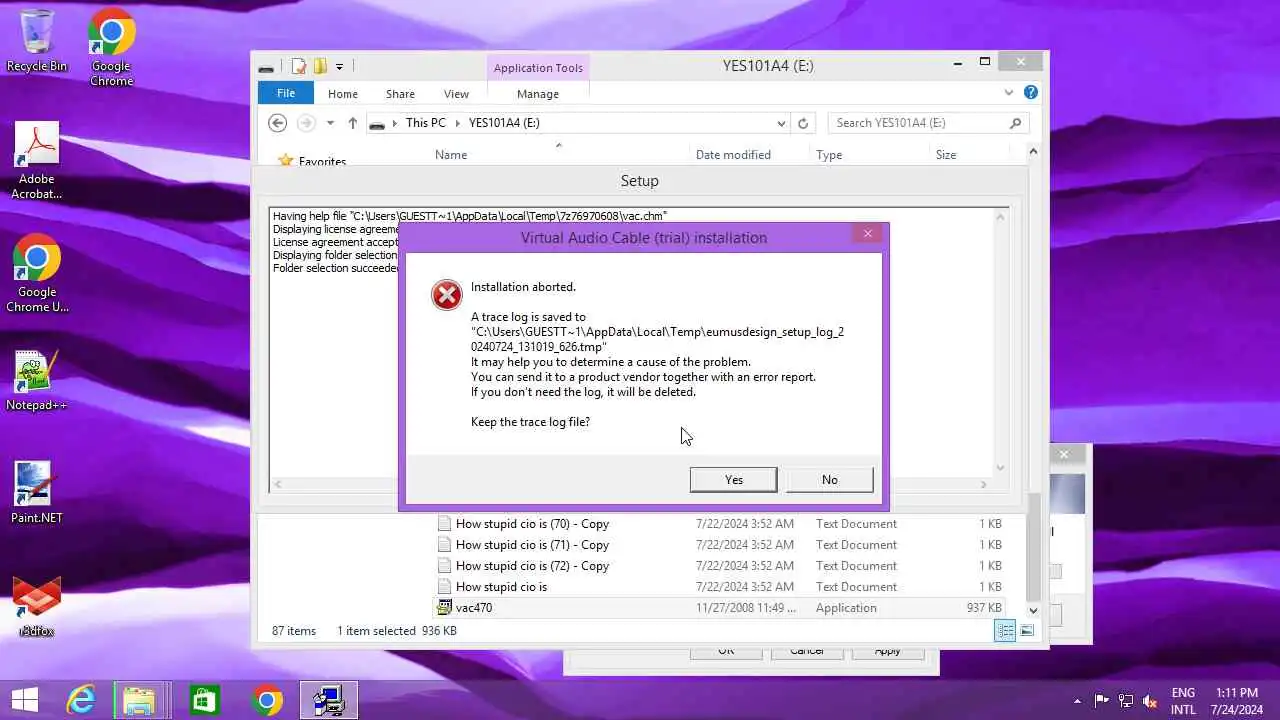Open the Manage tab under Application Tools
1280x720 pixels.
click(538, 94)
